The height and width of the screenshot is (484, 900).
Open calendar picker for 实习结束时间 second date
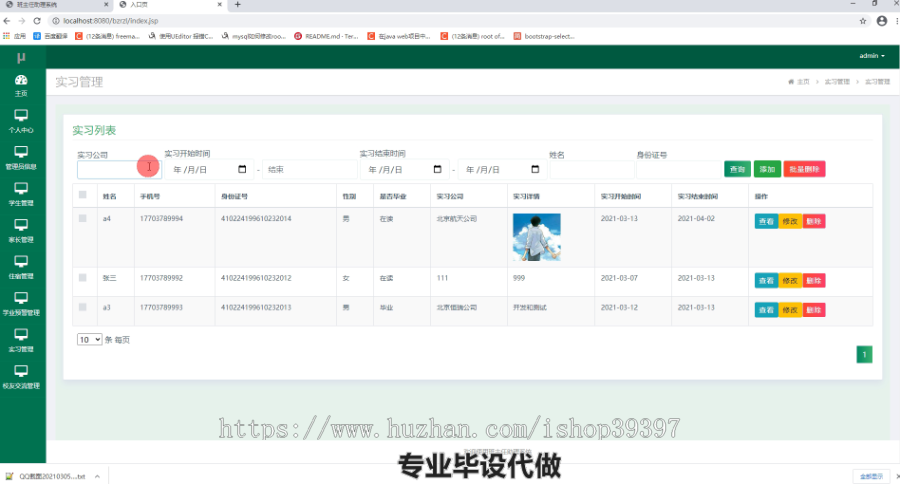(535, 169)
